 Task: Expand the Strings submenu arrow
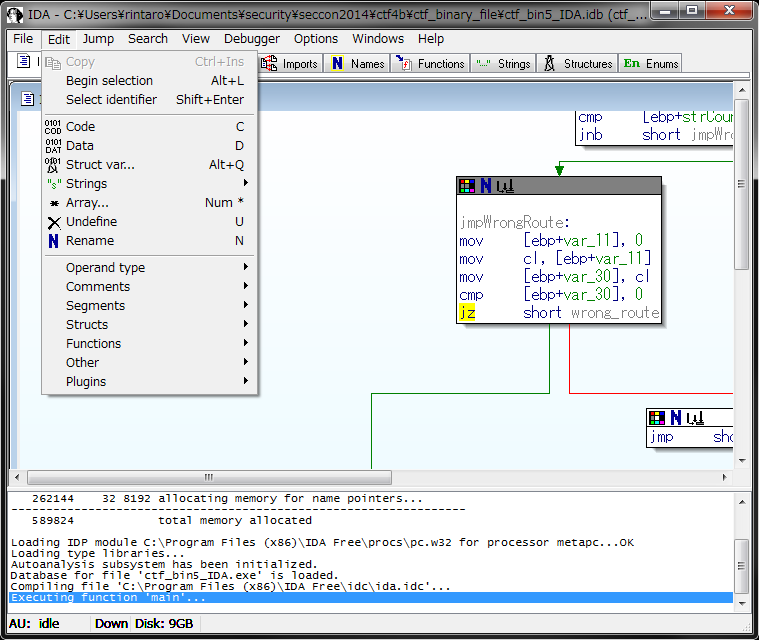[246, 183]
